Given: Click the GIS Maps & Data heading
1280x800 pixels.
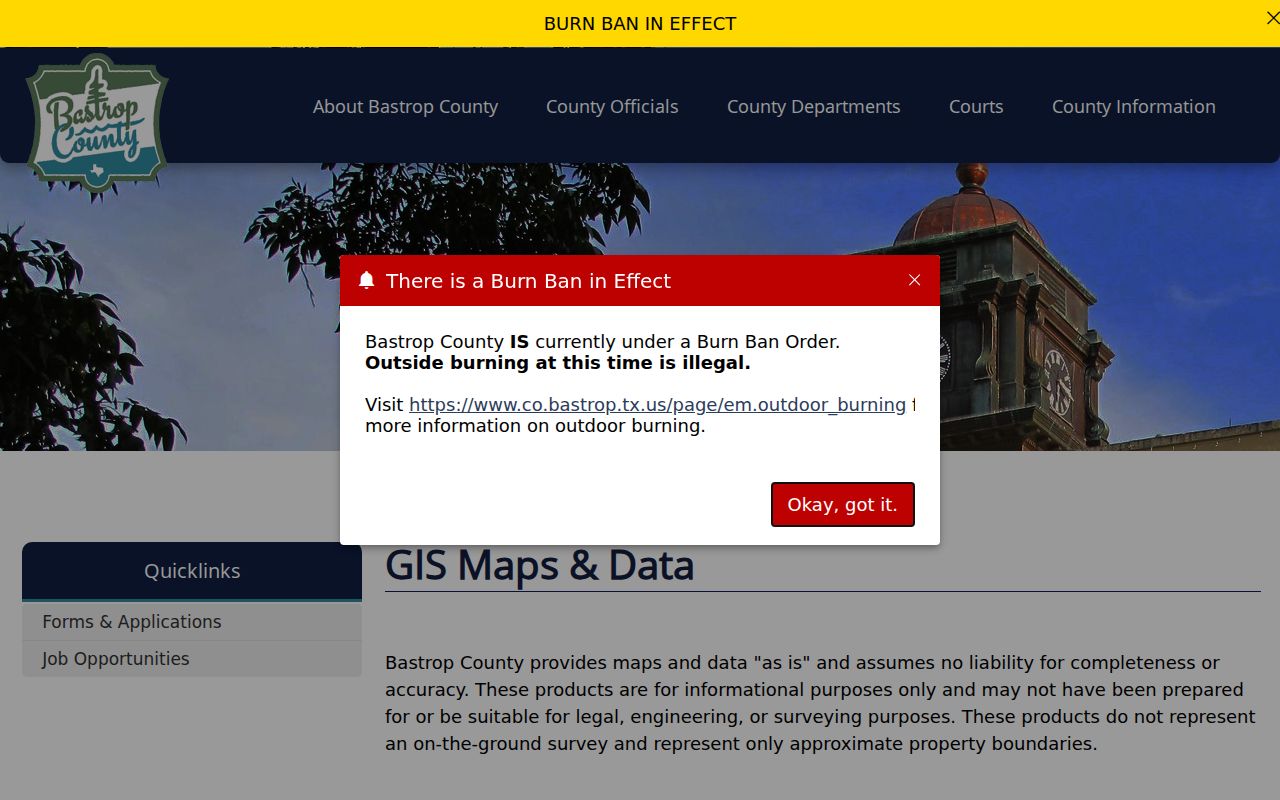Looking at the screenshot, I should tap(539, 565).
